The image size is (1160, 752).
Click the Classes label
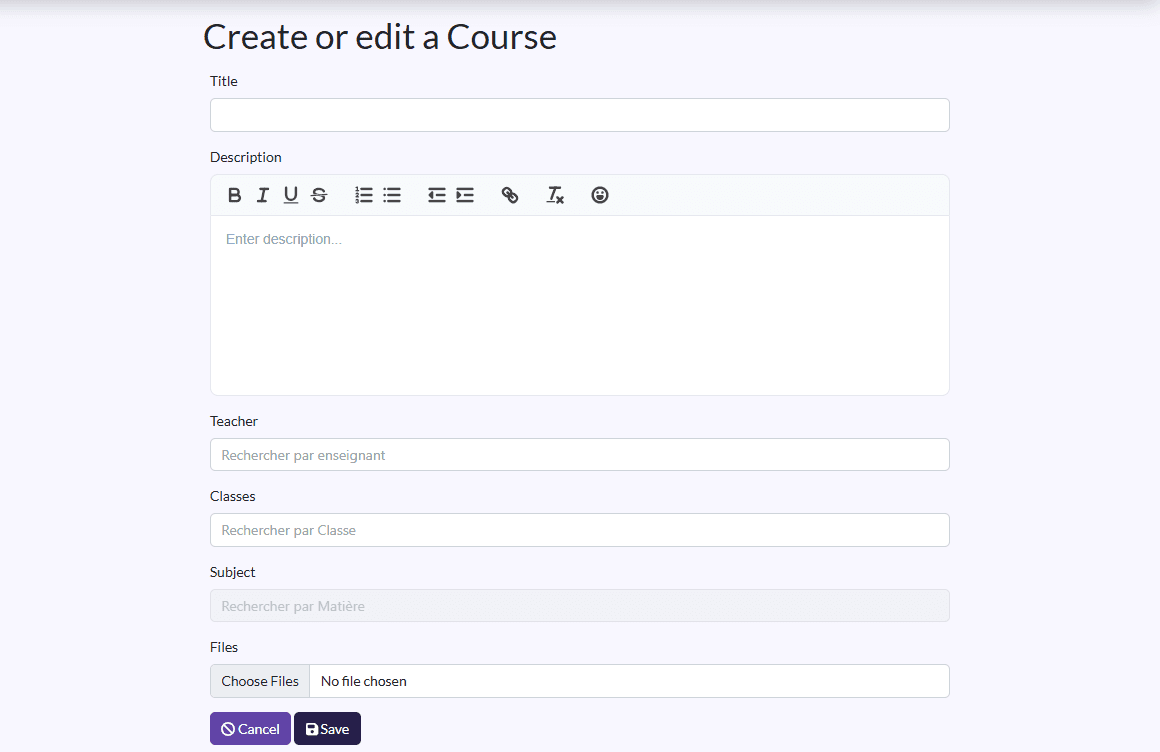click(232, 496)
